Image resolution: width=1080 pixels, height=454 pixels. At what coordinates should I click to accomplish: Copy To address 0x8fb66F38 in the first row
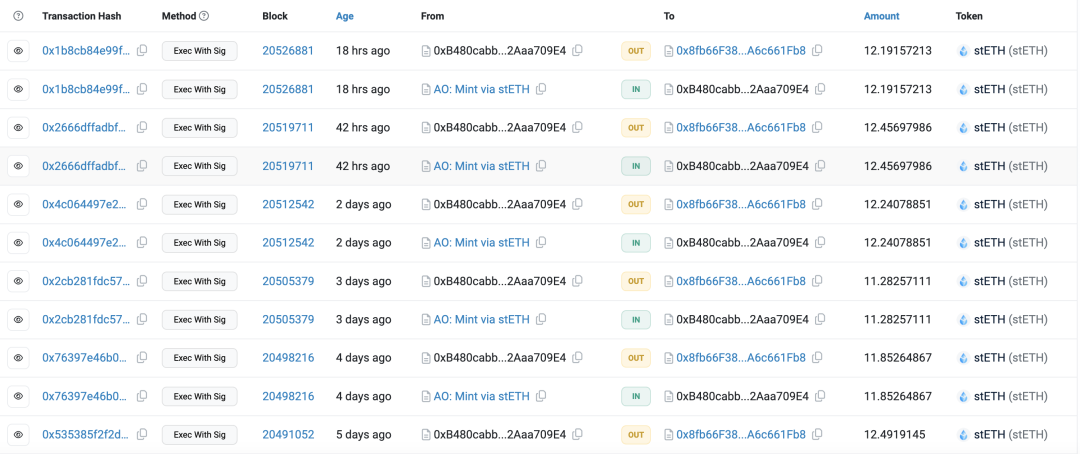818,51
